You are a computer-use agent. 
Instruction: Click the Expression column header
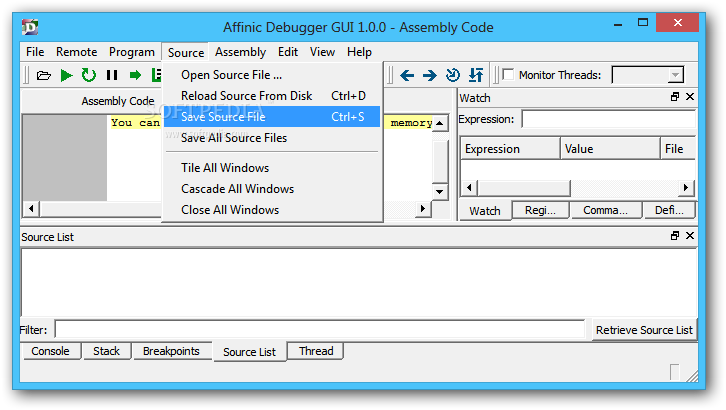tap(510, 149)
